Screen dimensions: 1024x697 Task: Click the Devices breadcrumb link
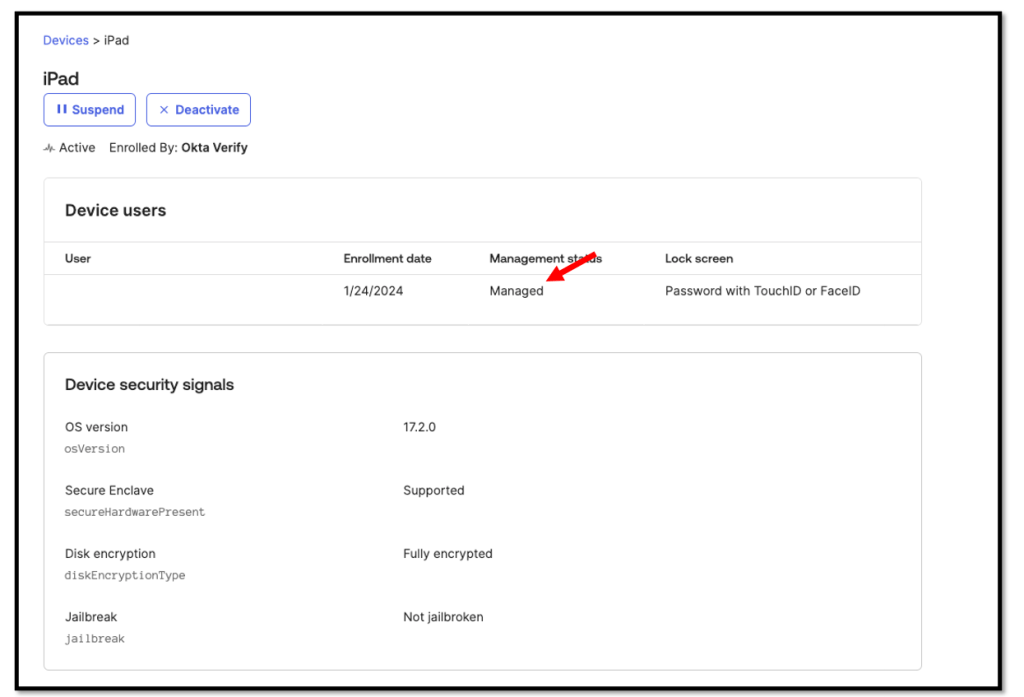pos(65,40)
